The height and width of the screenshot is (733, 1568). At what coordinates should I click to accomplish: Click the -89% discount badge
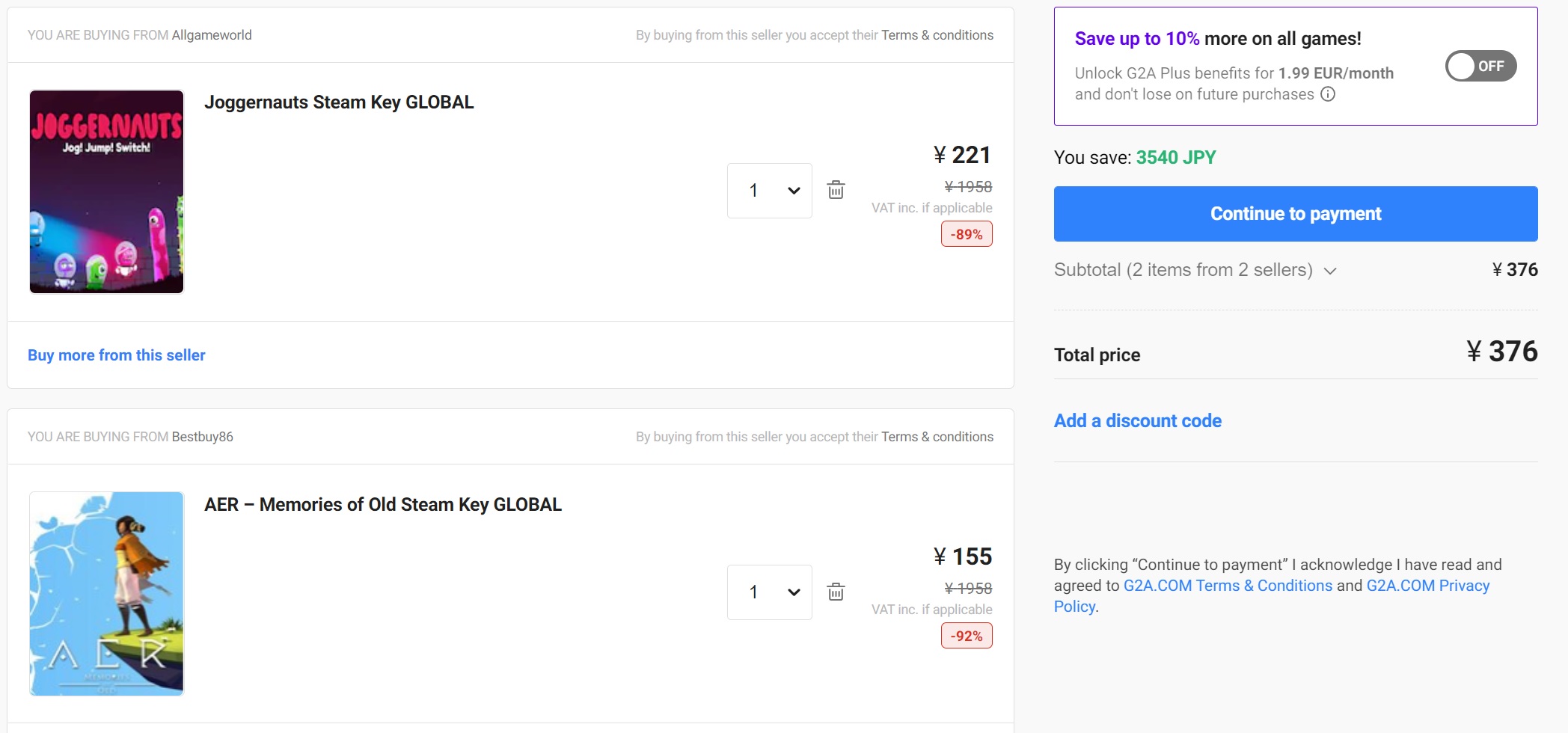coord(966,234)
